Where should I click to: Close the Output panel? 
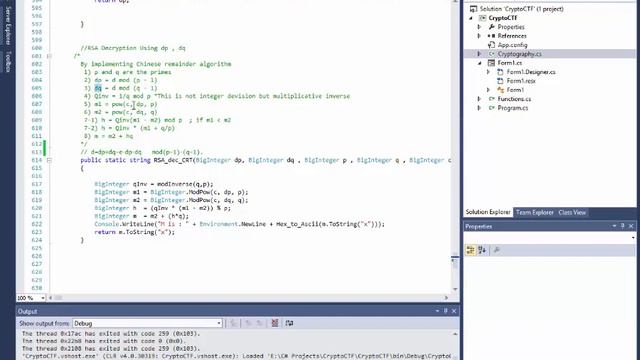click(454, 311)
